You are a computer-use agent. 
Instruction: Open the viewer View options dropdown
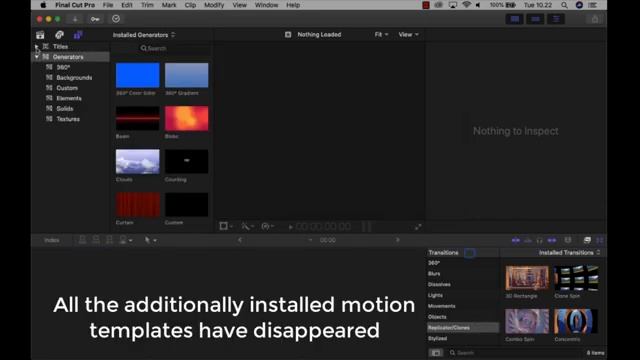[408, 35]
